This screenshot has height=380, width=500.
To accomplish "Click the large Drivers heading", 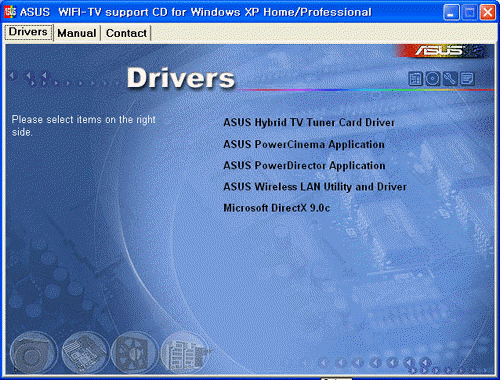I will 181,78.
